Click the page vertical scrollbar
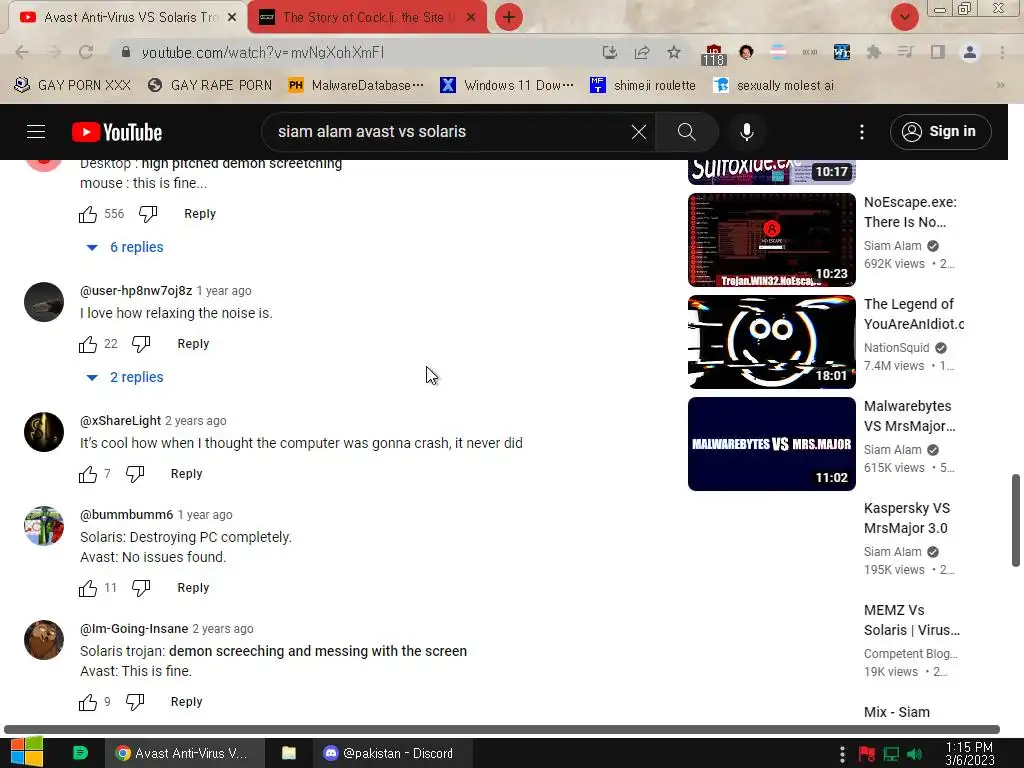This screenshot has height=768, width=1024. [1016, 520]
